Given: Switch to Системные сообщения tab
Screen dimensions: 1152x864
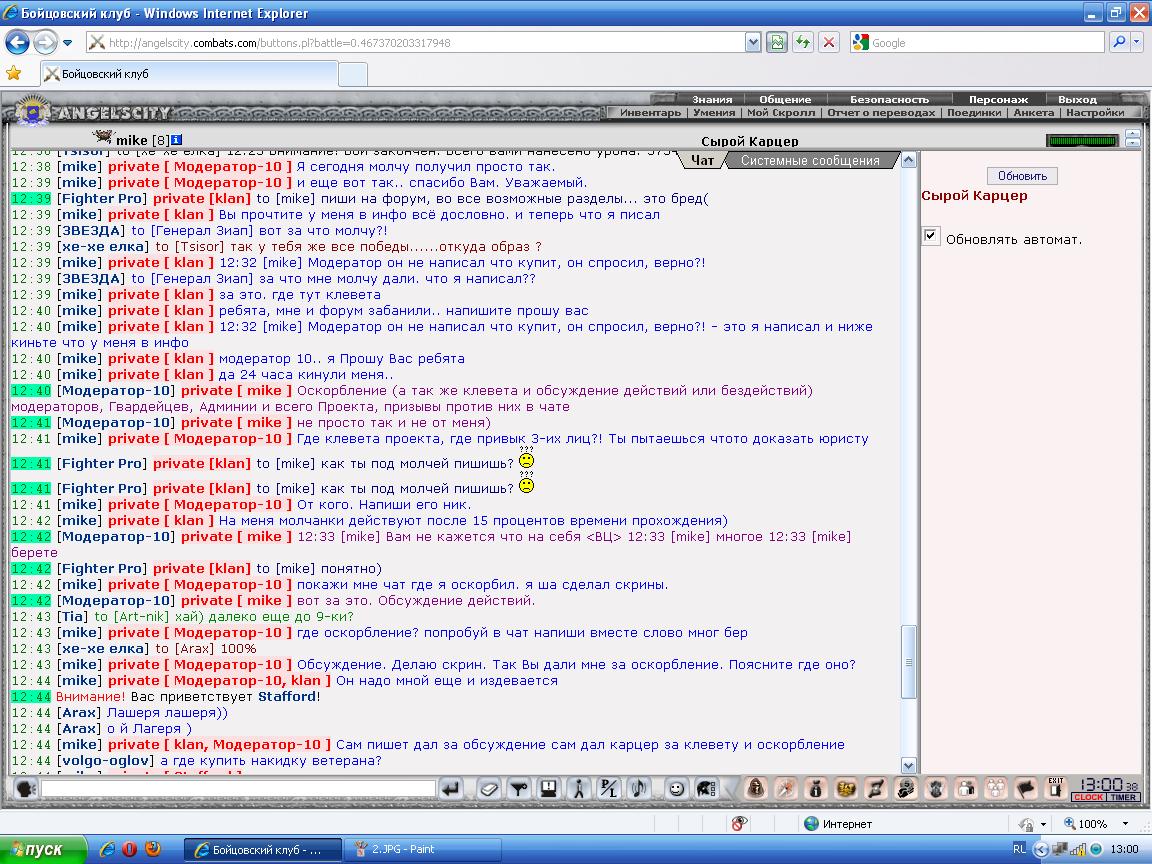Looking at the screenshot, I should pos(810,160).
